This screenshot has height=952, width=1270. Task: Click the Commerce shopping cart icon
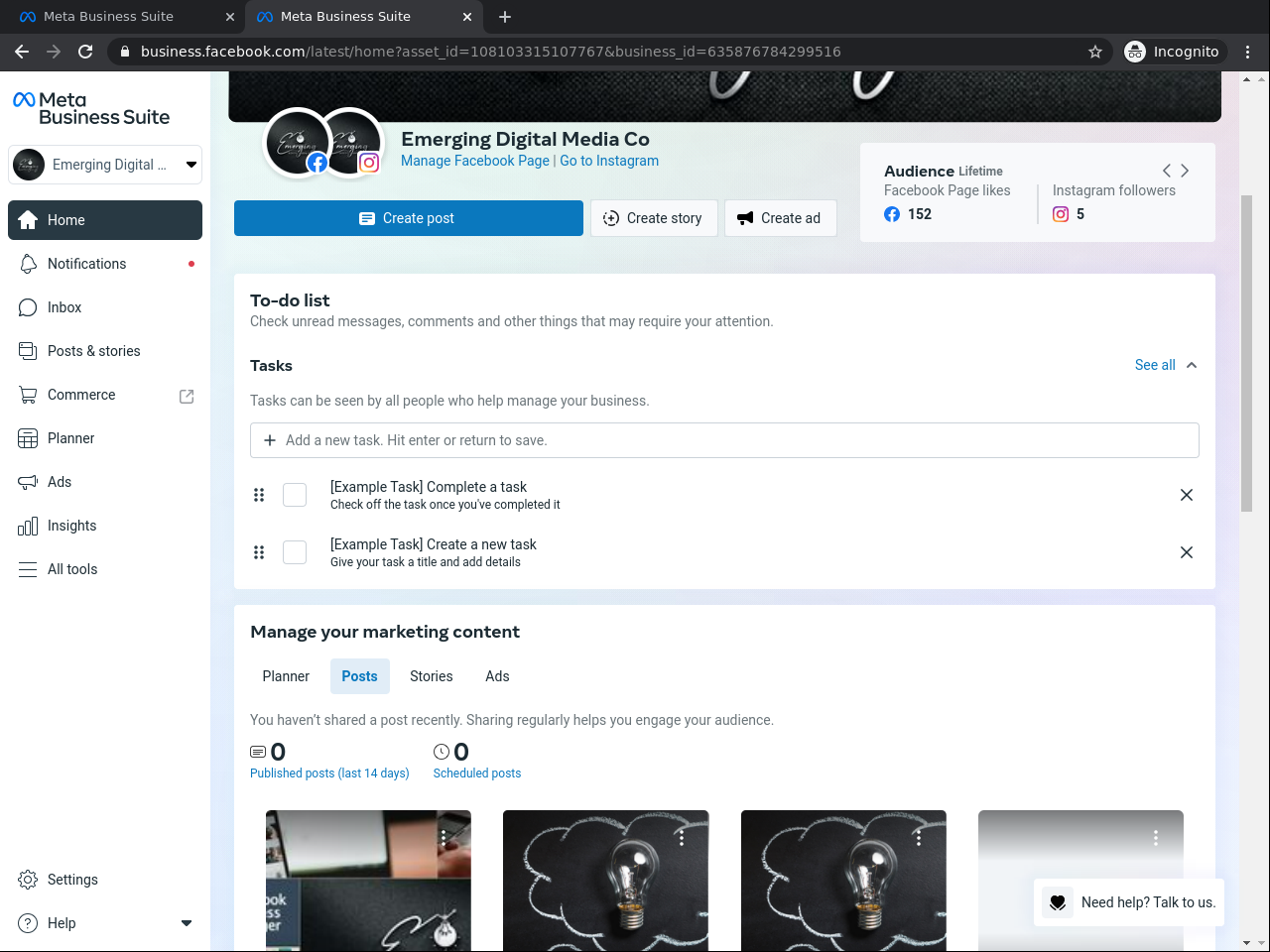[x=28, y=395]
